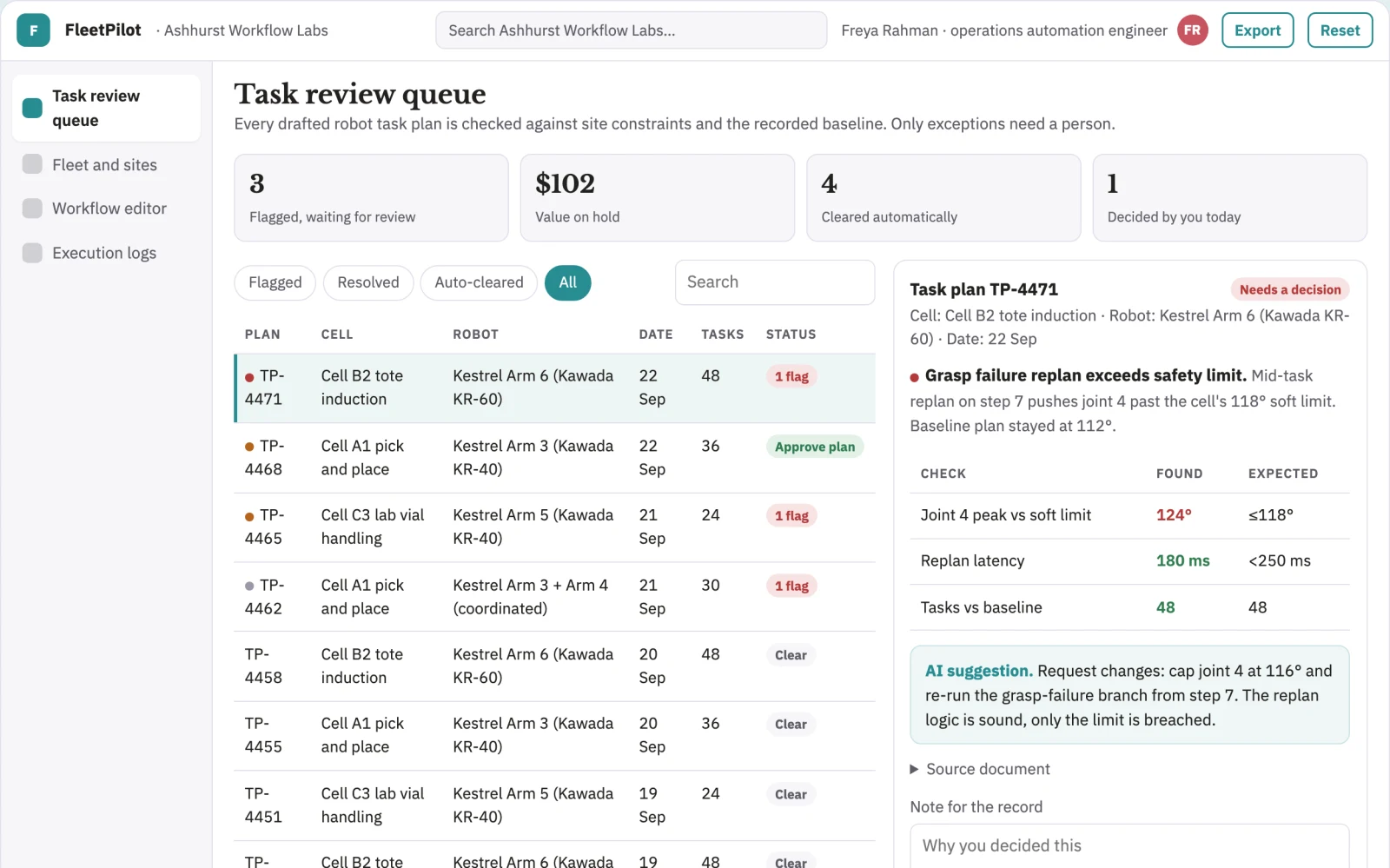Click the Joint 4 peak vs soft limit check
The width and height of the screenshot is (1390, 868).
coord(1129,515)
